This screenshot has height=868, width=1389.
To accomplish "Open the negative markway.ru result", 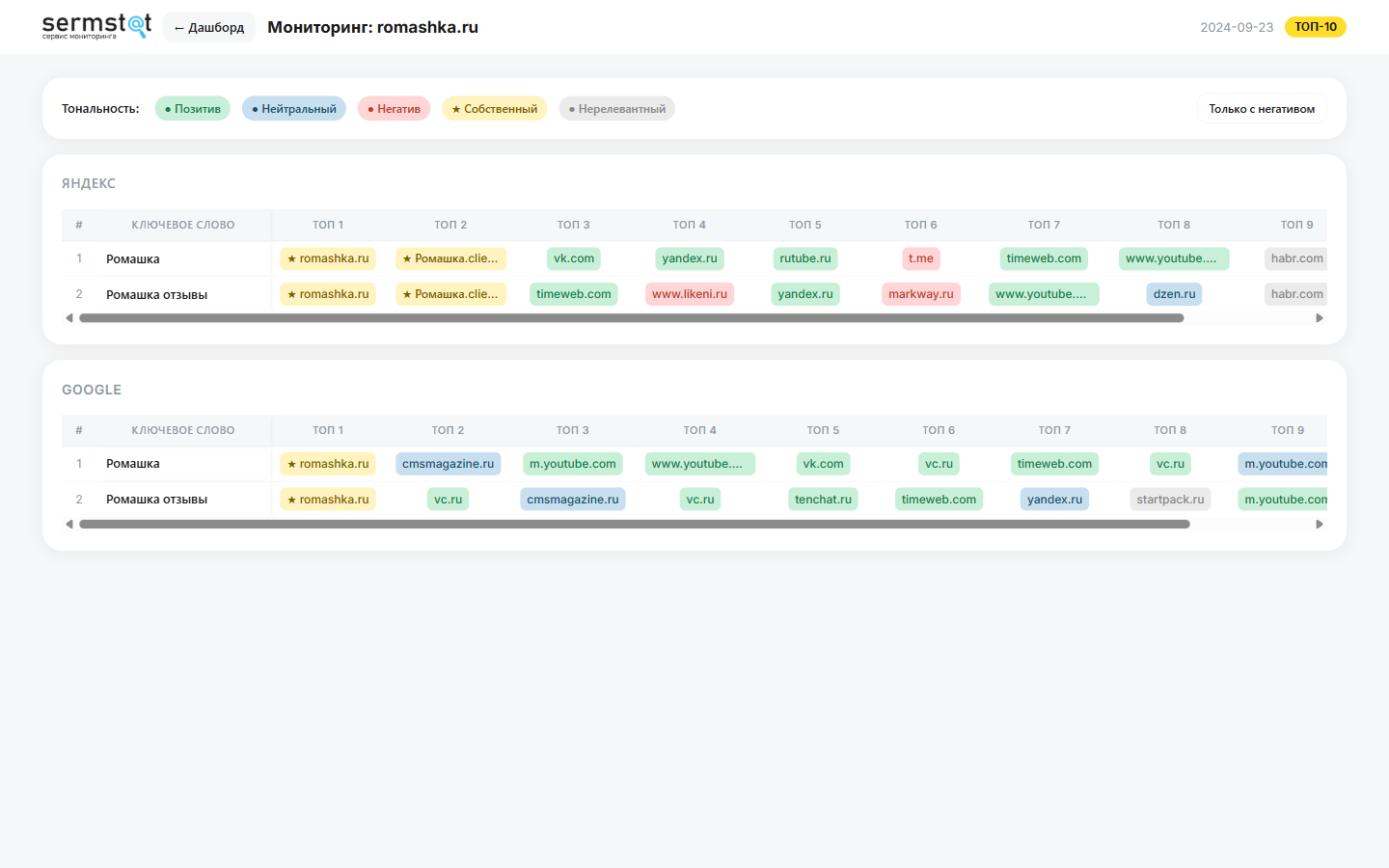I will (x=921, y=294).
